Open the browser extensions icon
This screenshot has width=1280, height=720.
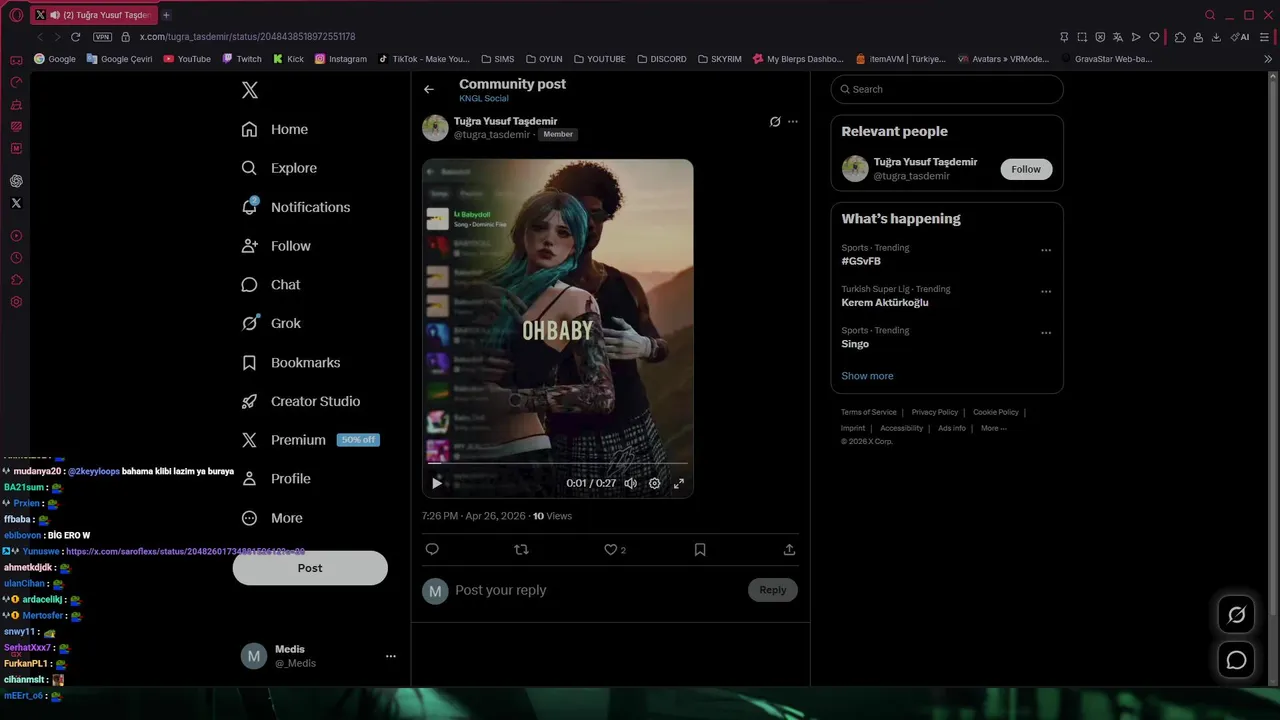click(1180, 37)
